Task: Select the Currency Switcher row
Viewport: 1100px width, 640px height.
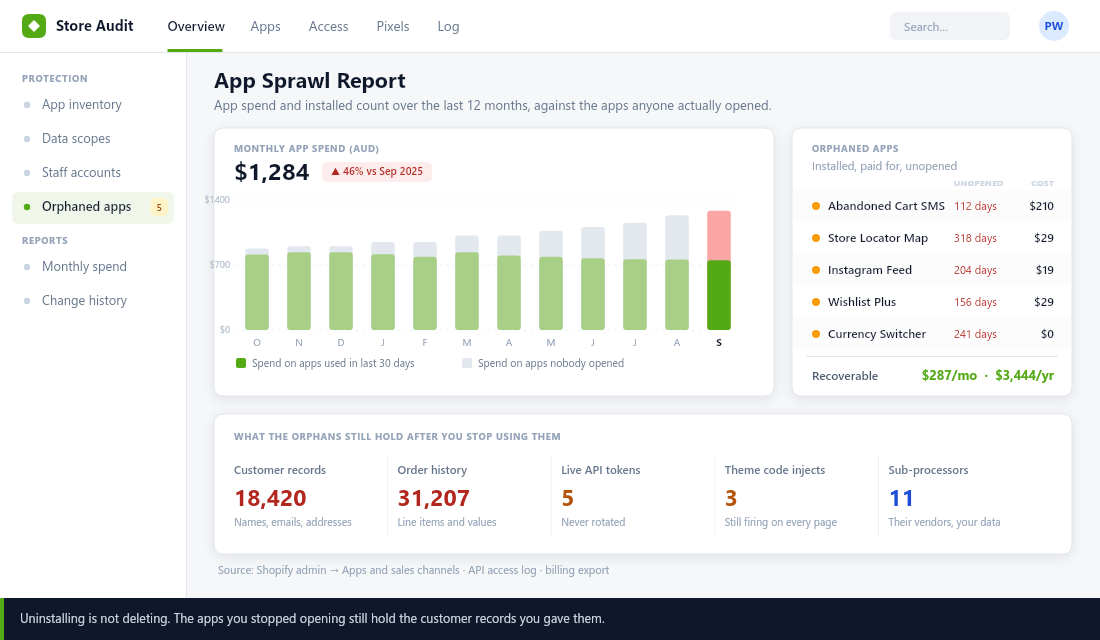Action: point(932,334)
